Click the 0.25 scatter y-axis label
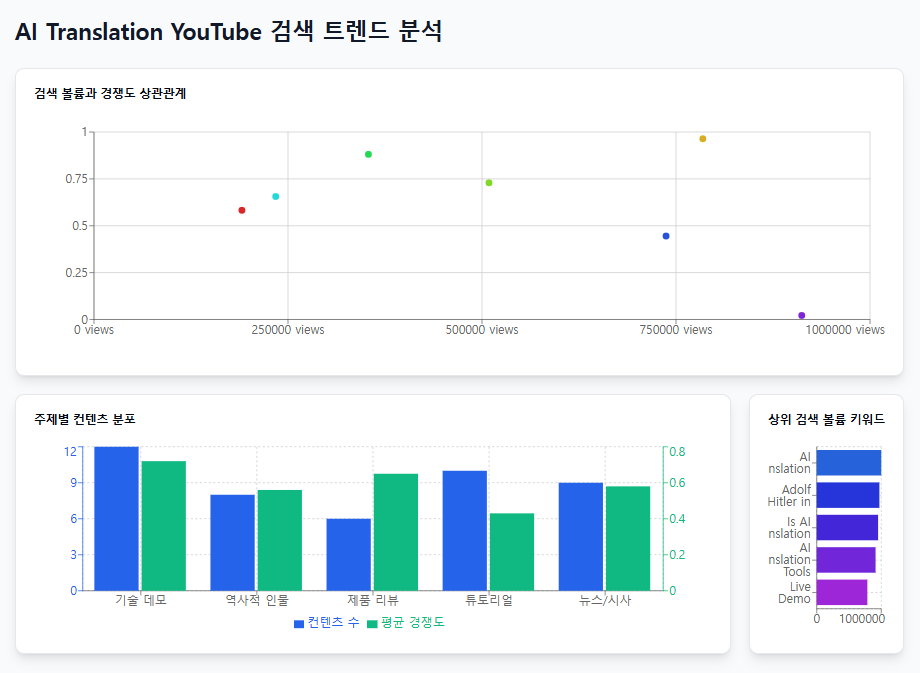The height and width of the screenshot is (673, 920). click(x=76, y=273)
